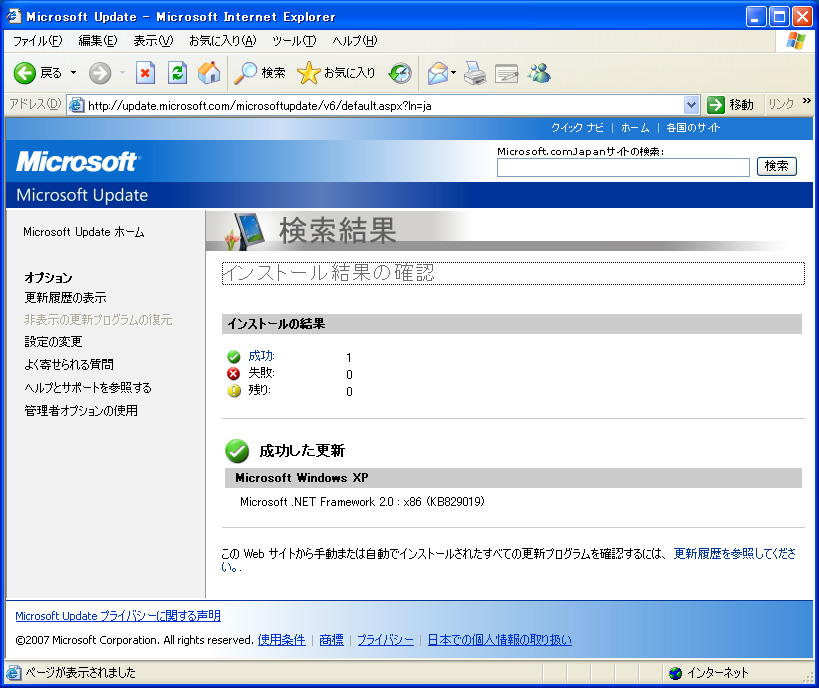Viewport: 819px width, 688px height.
Task: Click the yellow warning icon beside 残り
Action: (234, 390)
